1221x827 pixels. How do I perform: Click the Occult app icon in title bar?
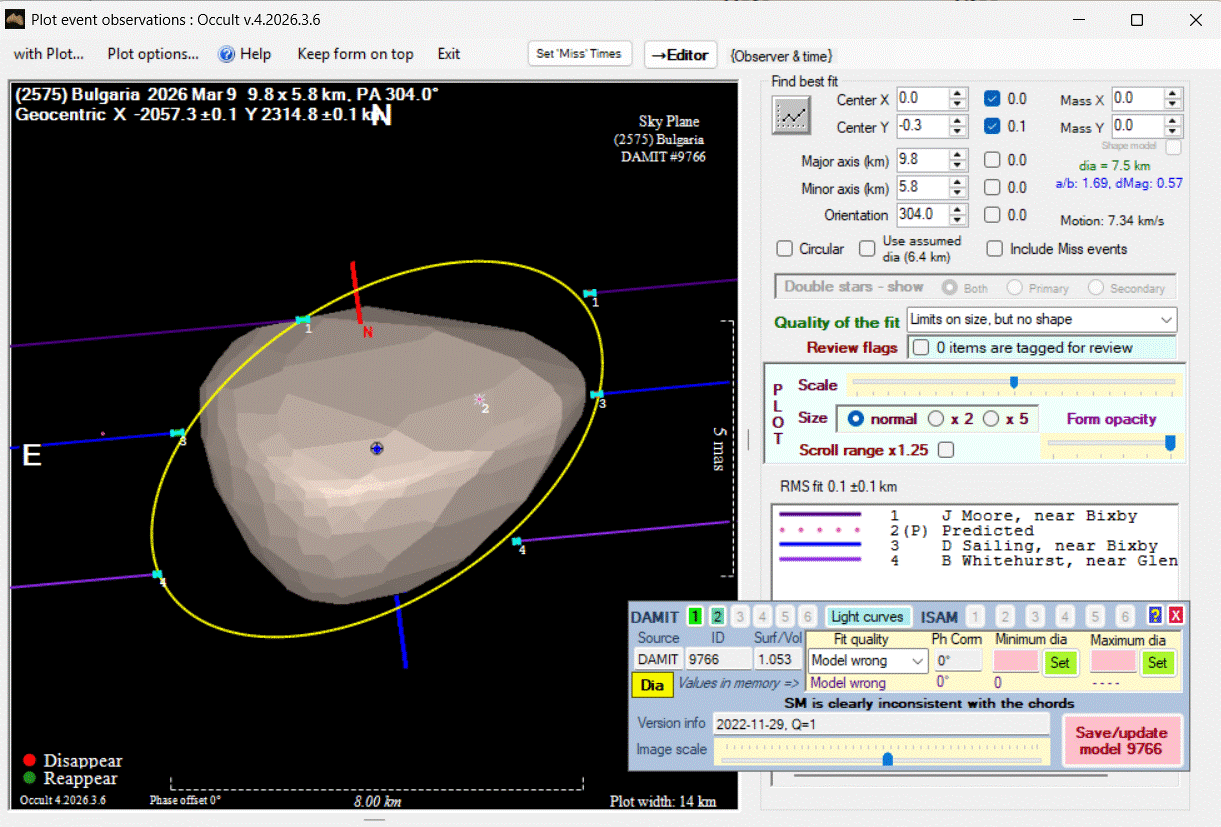click(15, 20)
